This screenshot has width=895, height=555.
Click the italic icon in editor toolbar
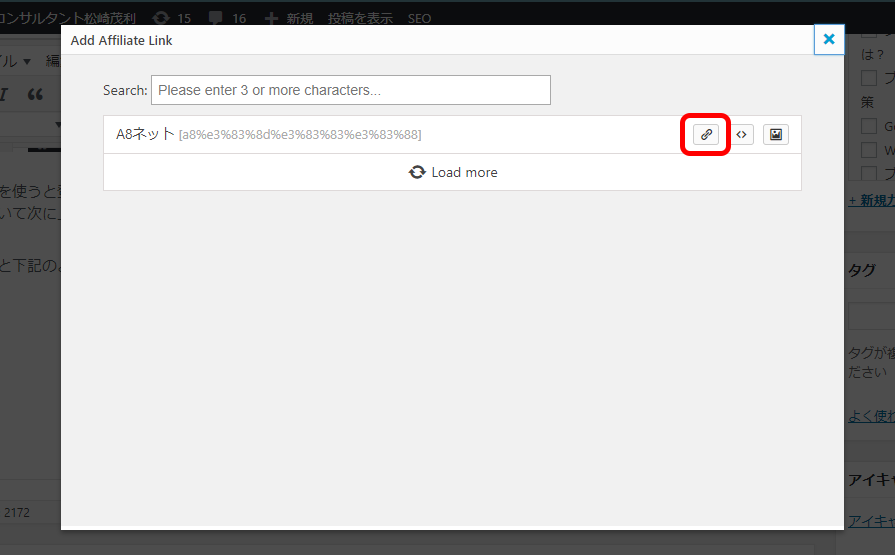[x=4, y=94]
